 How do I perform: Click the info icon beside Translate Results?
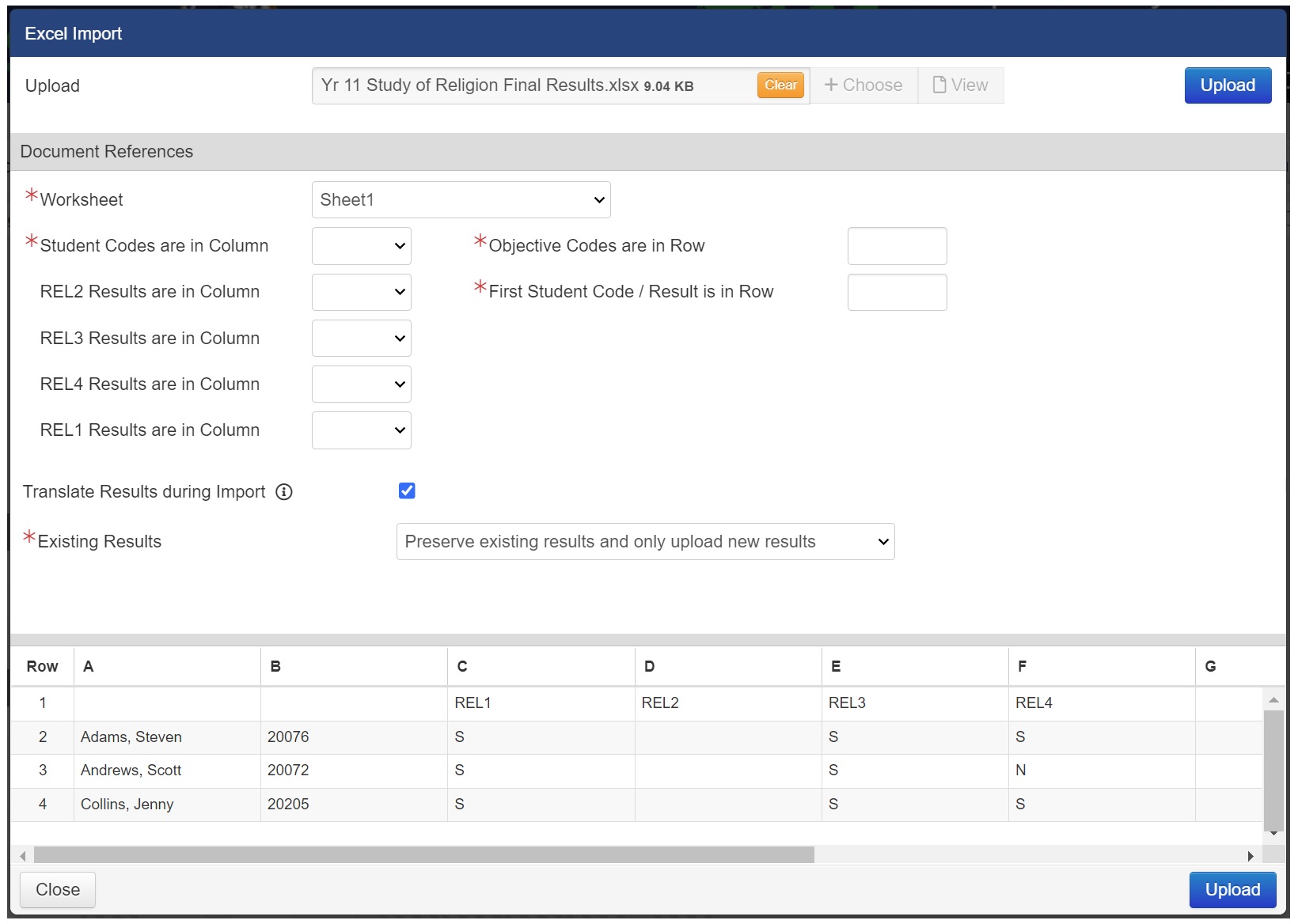coord(284,492)
